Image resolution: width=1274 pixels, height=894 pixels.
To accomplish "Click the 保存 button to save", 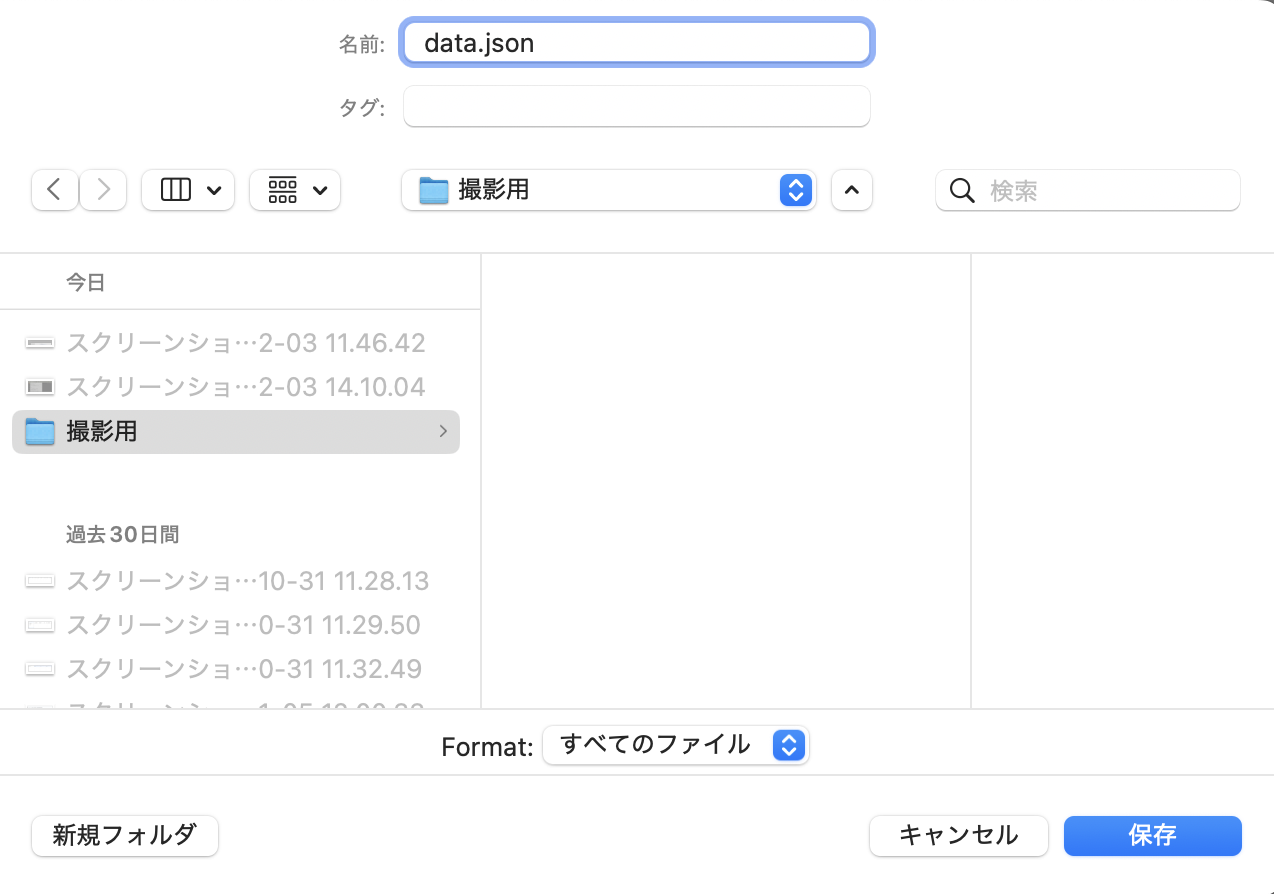I will tap(1152, 836).
